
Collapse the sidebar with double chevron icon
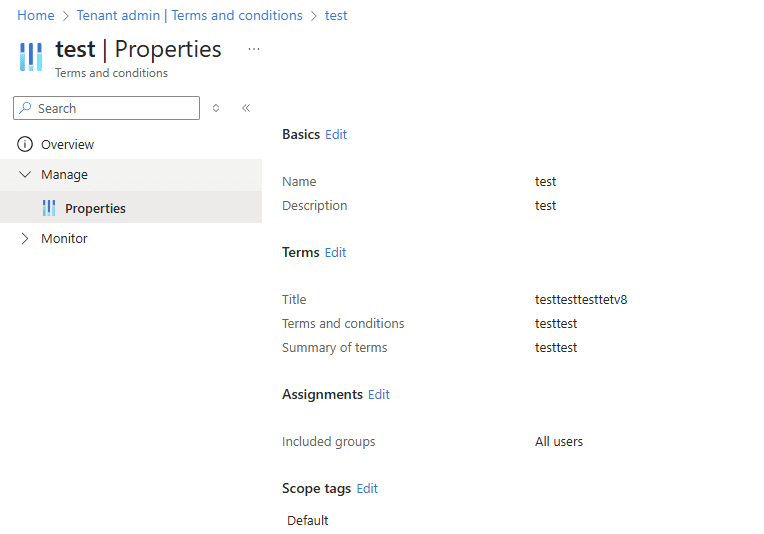(x=246, y=108)
